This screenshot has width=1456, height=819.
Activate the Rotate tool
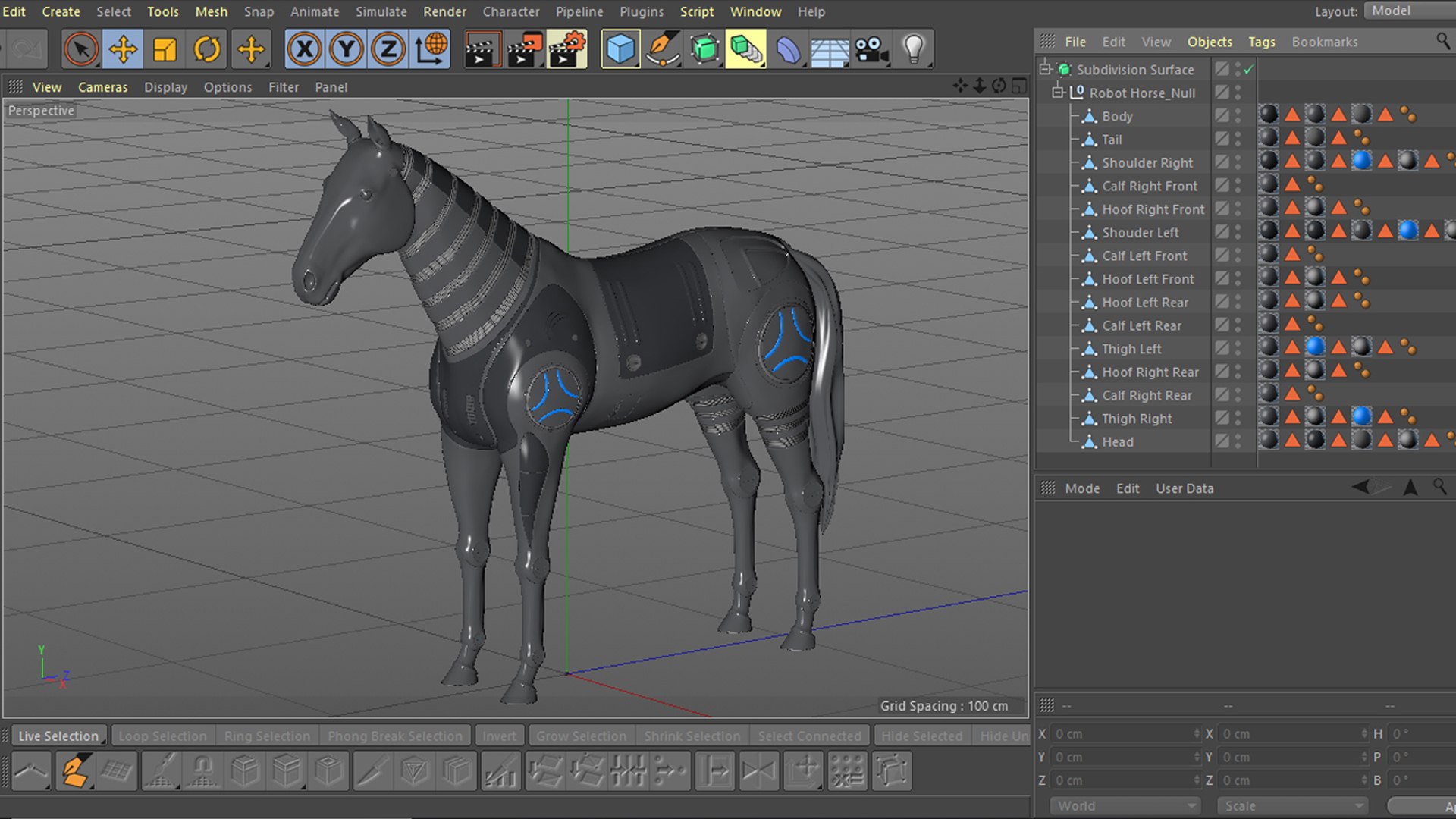[206, 49]
